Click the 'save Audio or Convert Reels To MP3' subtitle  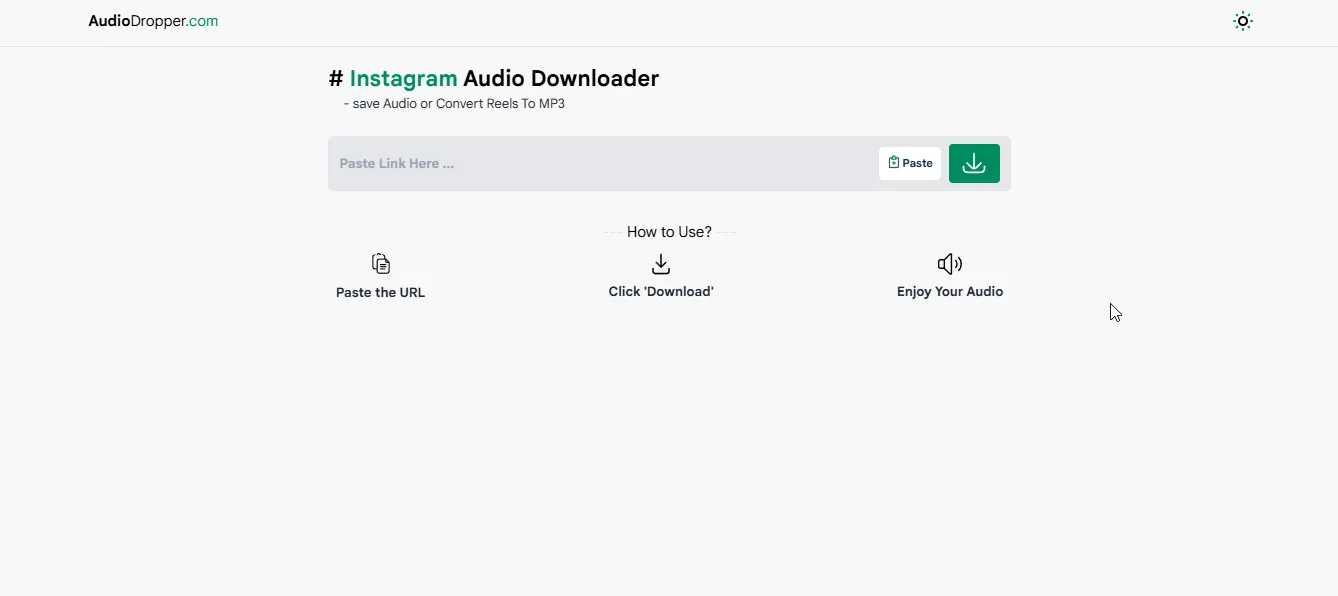(454, 104)
